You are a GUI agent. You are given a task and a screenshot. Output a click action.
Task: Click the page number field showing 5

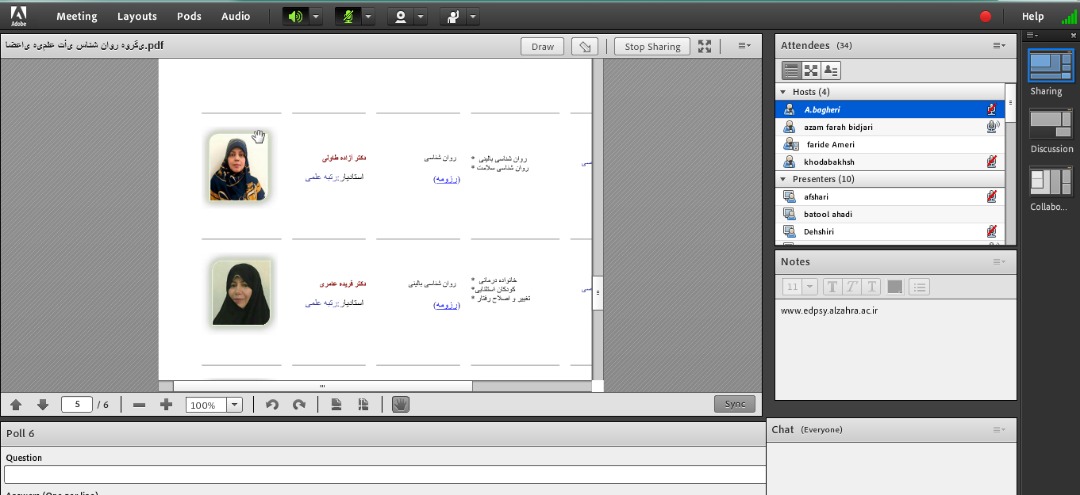[76, 405]
